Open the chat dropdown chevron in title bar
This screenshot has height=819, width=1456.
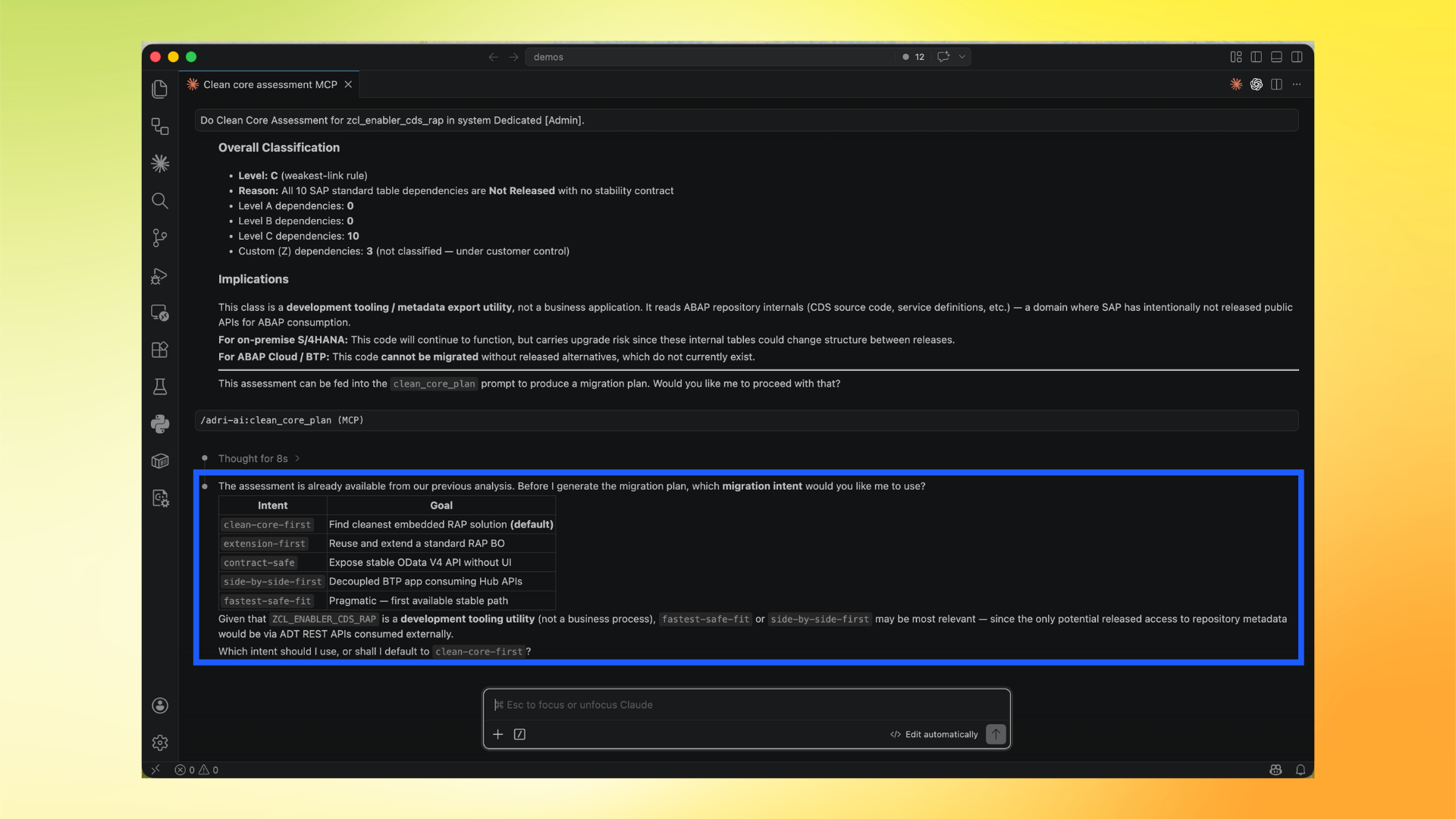click(x=962, y=57)
